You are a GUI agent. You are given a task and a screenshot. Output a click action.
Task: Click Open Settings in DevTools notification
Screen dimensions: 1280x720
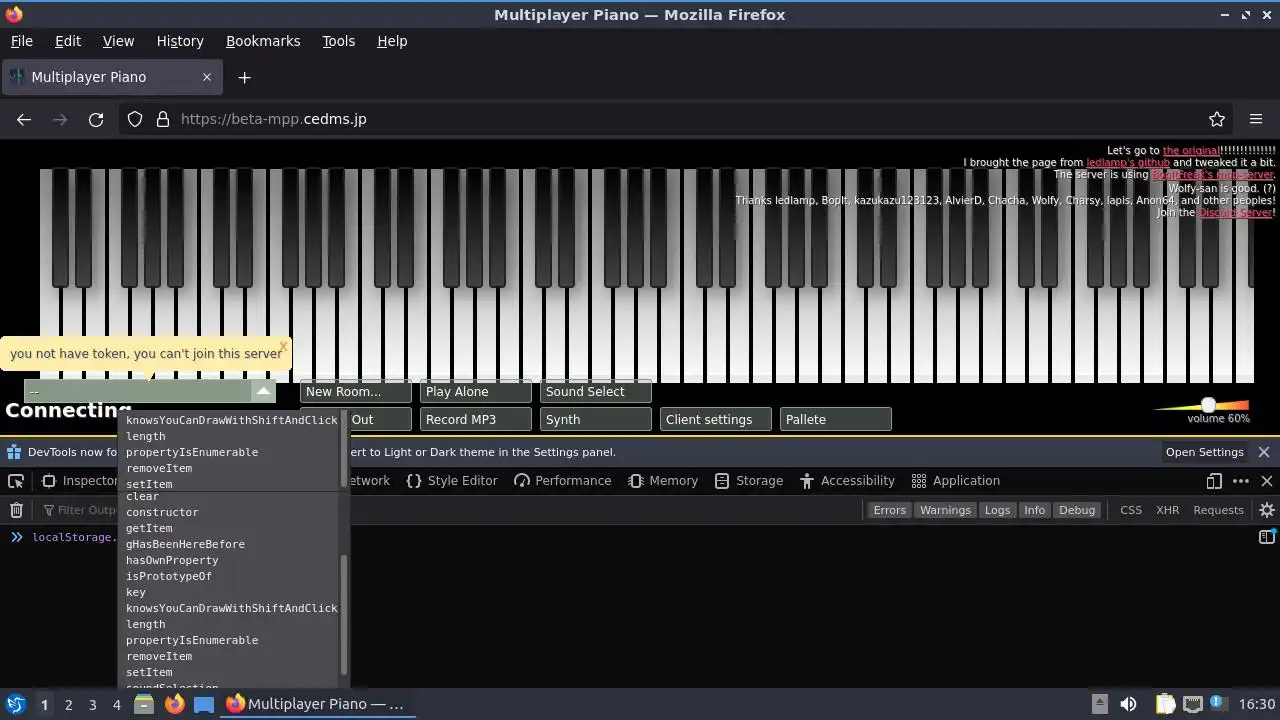[1204, 452]
